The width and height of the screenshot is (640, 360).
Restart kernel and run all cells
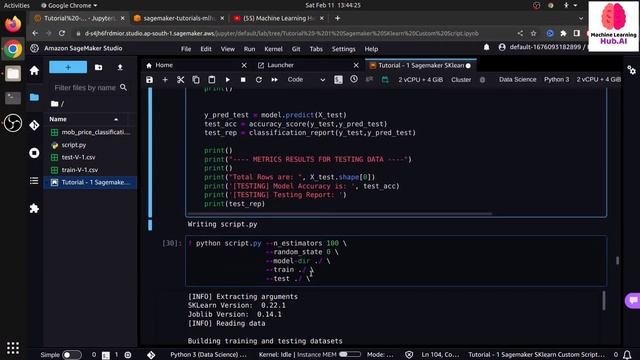(x=274, y=80)
